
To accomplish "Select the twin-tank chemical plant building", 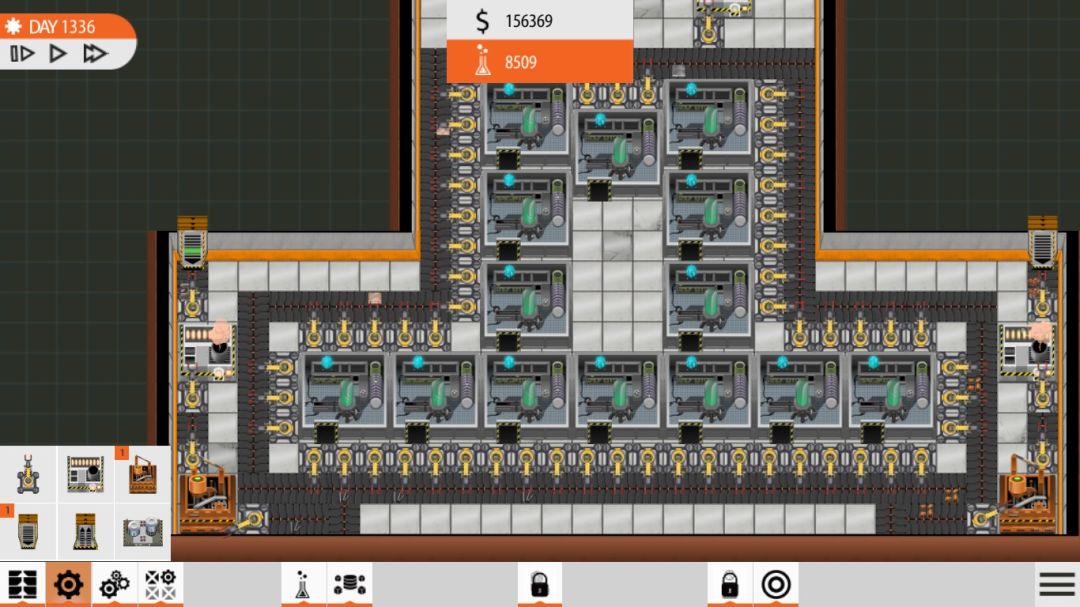I will 142,530.
